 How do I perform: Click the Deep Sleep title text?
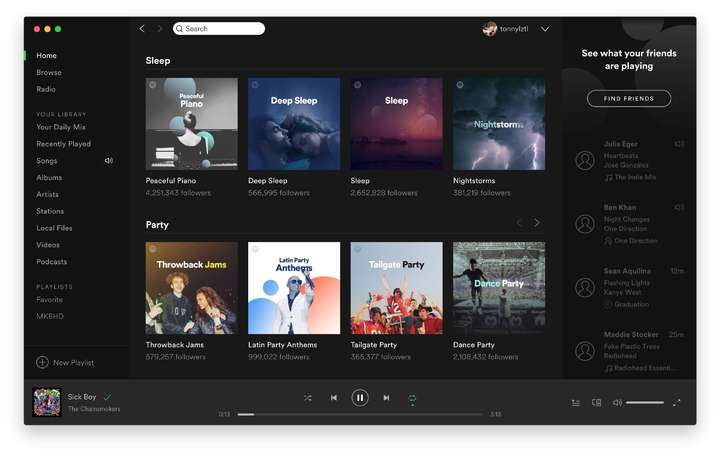pyautogui.click(x=268, y=181)
